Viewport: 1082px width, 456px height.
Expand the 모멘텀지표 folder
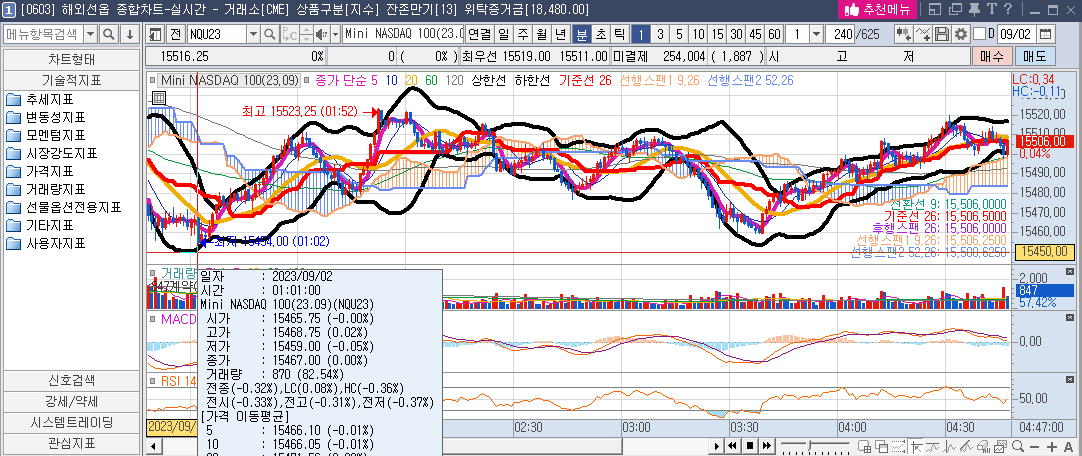pyautogui.click(x=47, y=135)
